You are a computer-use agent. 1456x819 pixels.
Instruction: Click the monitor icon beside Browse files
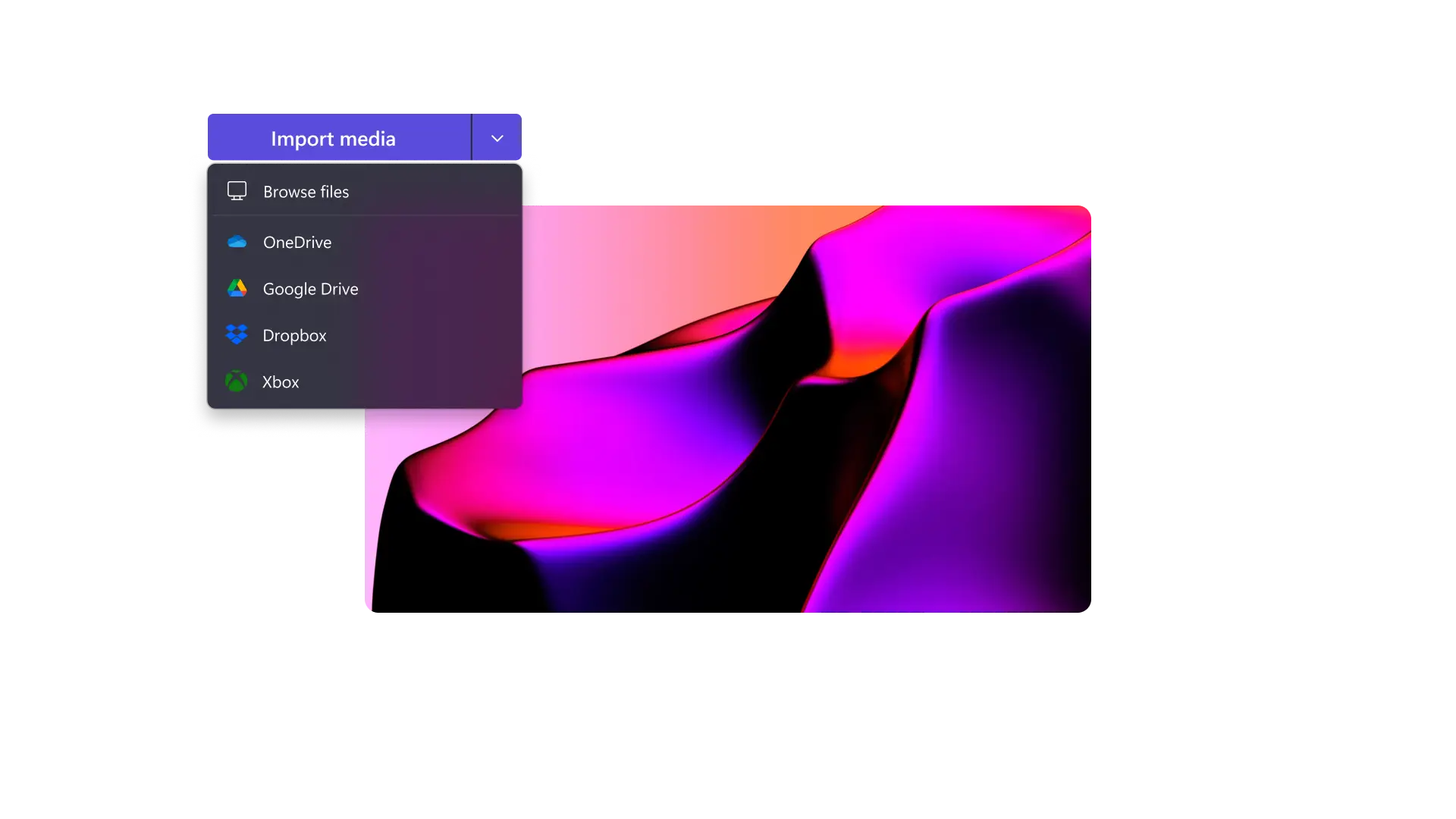pyautogui.click(x=237, y=190)
